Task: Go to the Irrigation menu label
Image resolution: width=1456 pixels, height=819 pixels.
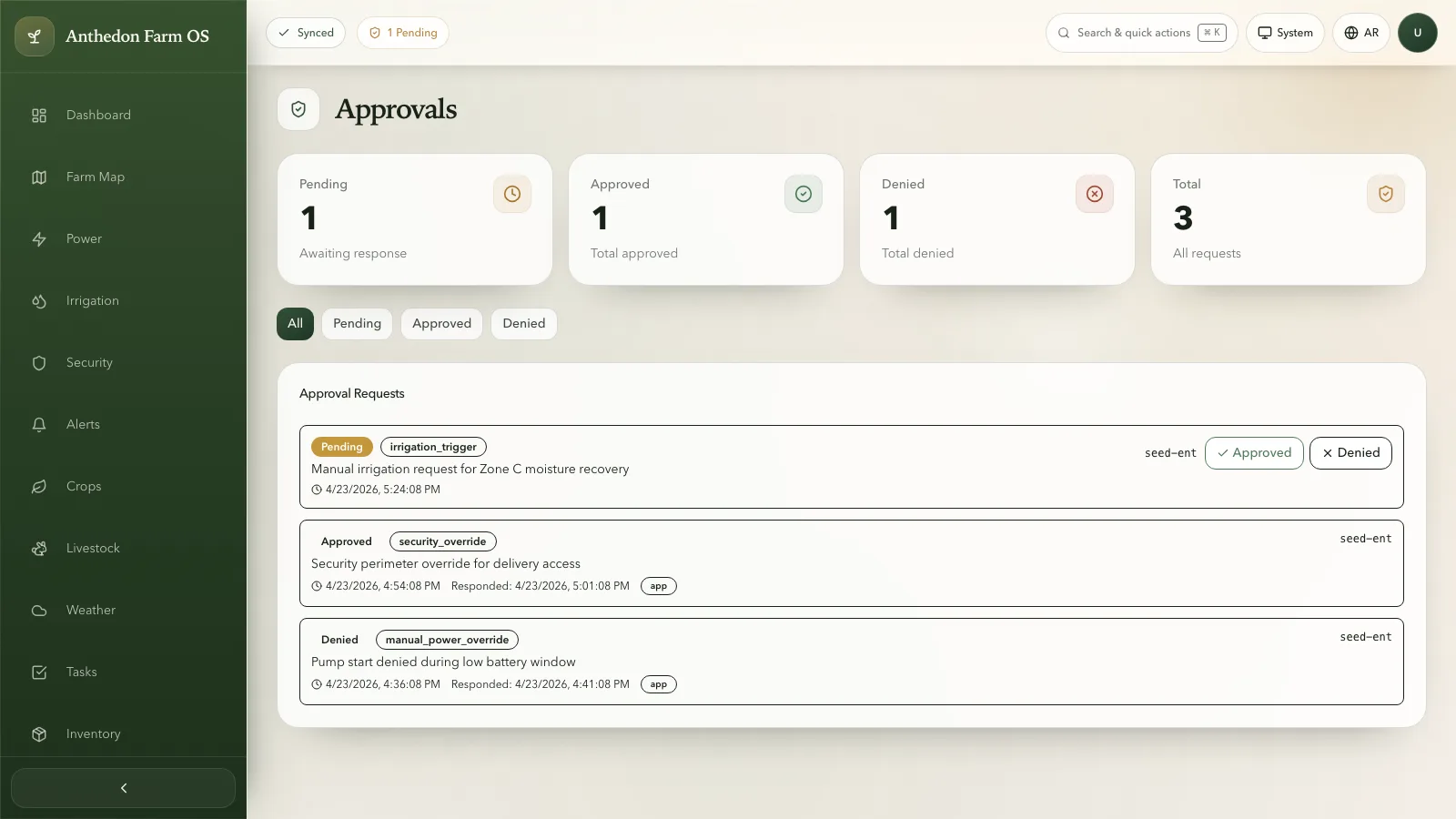Action: pos(93,301)
